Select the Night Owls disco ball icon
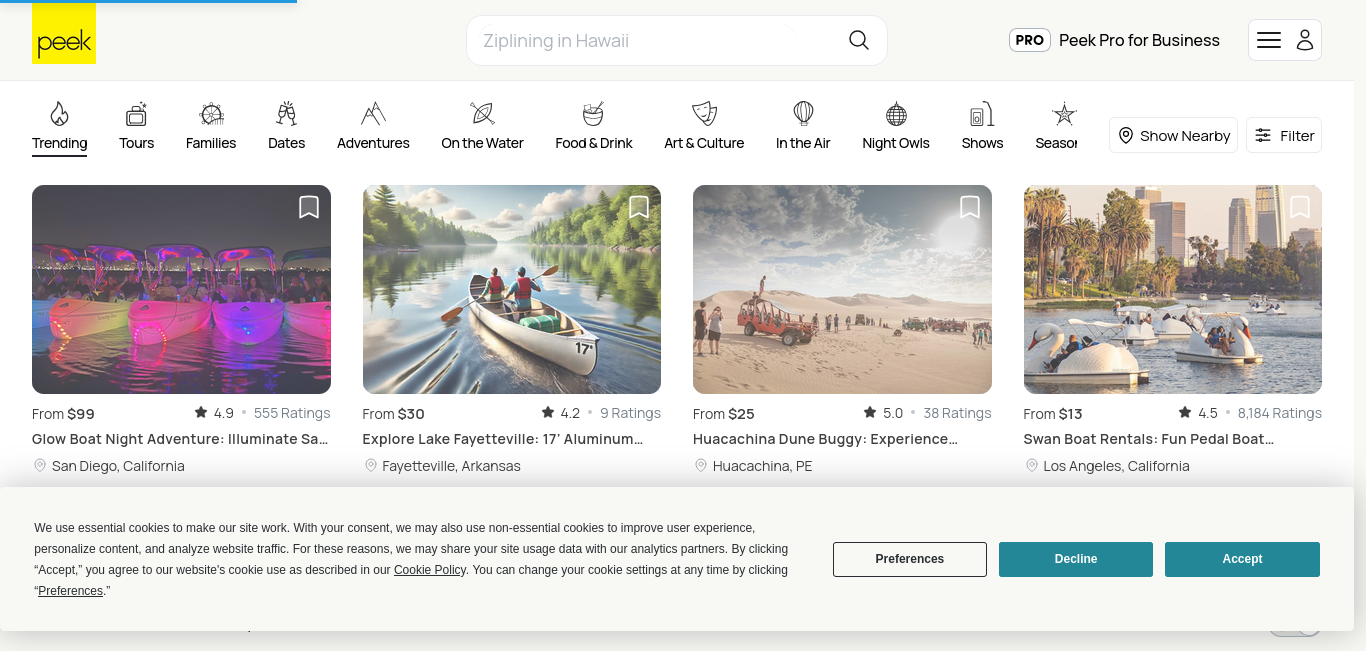This screenshot has height=651, width=1366. click(x=896, y=113)
